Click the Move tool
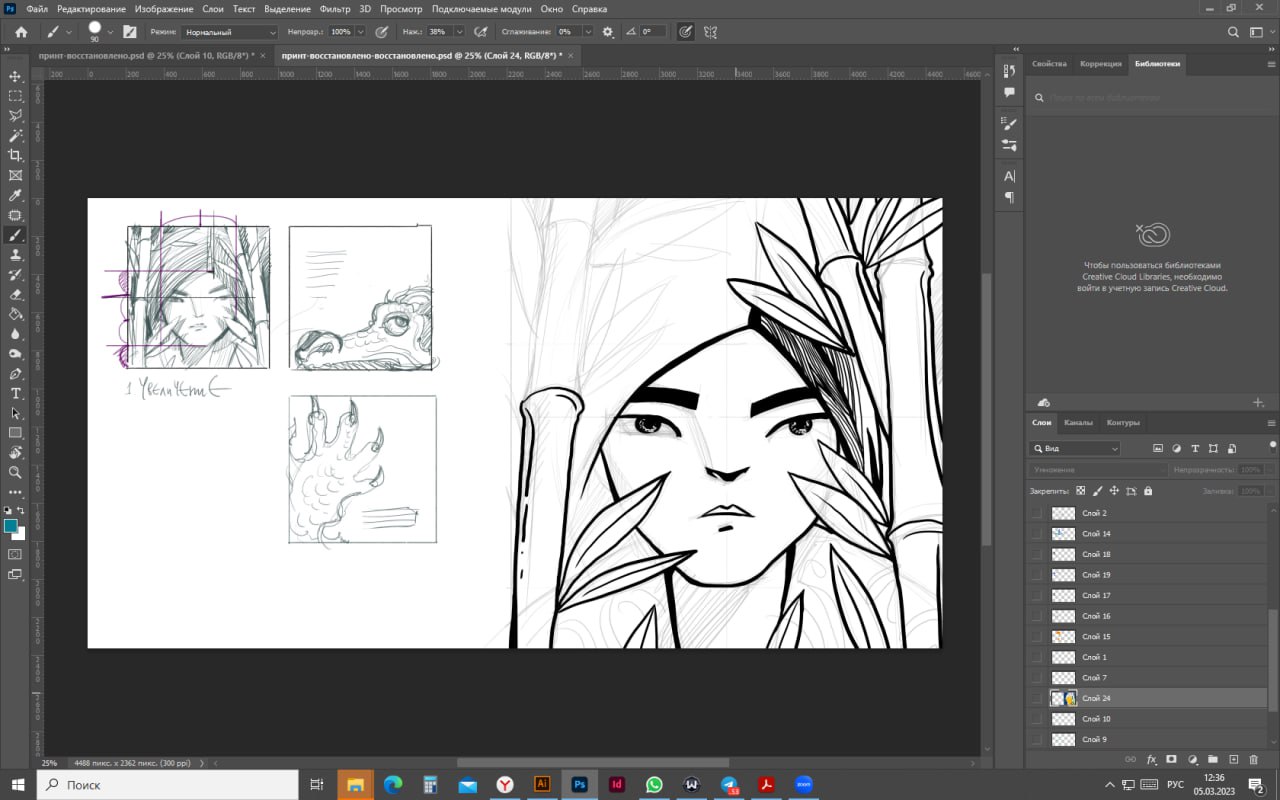The width and height of the screenshot is (1280, 800). click(x=15, y=76)
